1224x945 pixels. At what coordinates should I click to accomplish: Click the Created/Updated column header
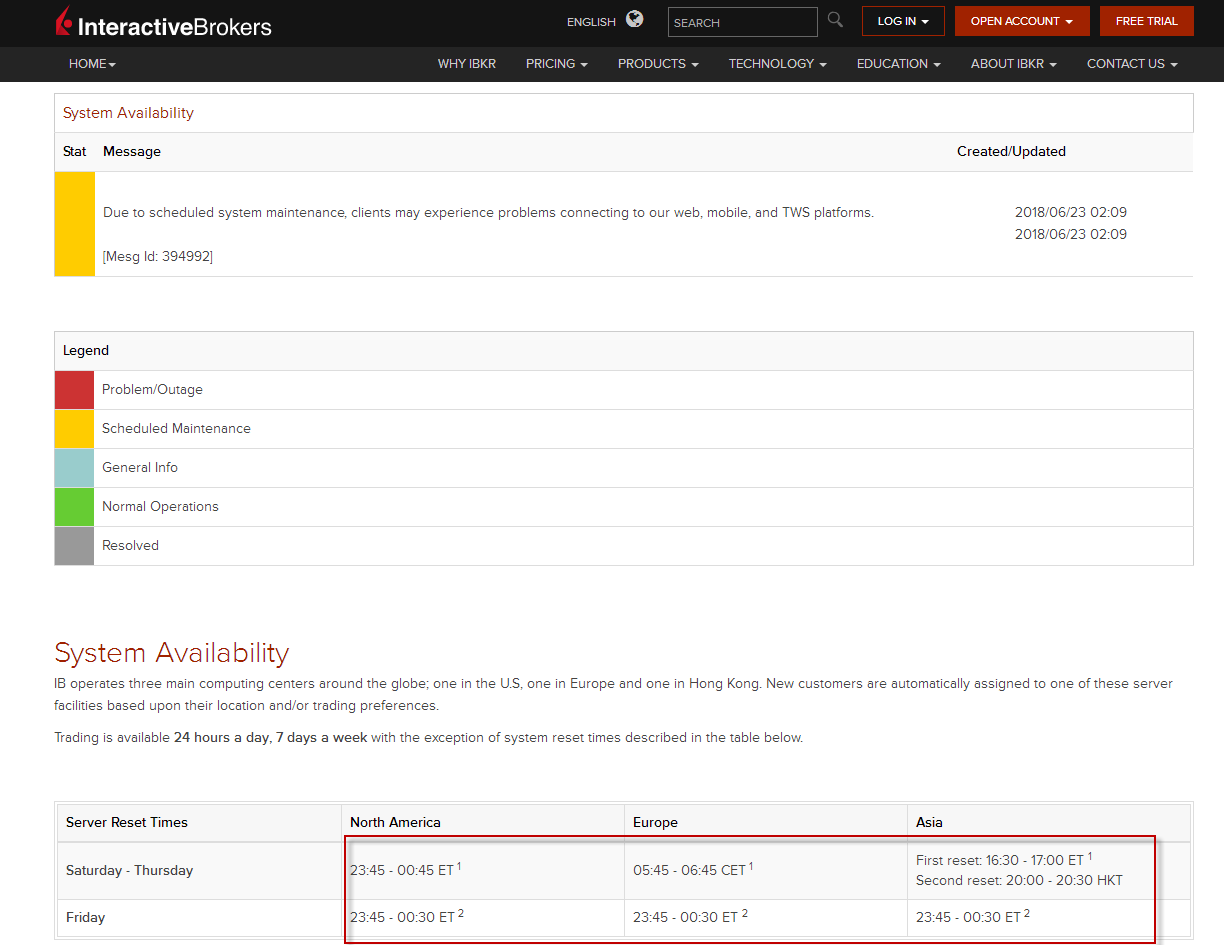pyautogui.click(x=1011, y=152)
